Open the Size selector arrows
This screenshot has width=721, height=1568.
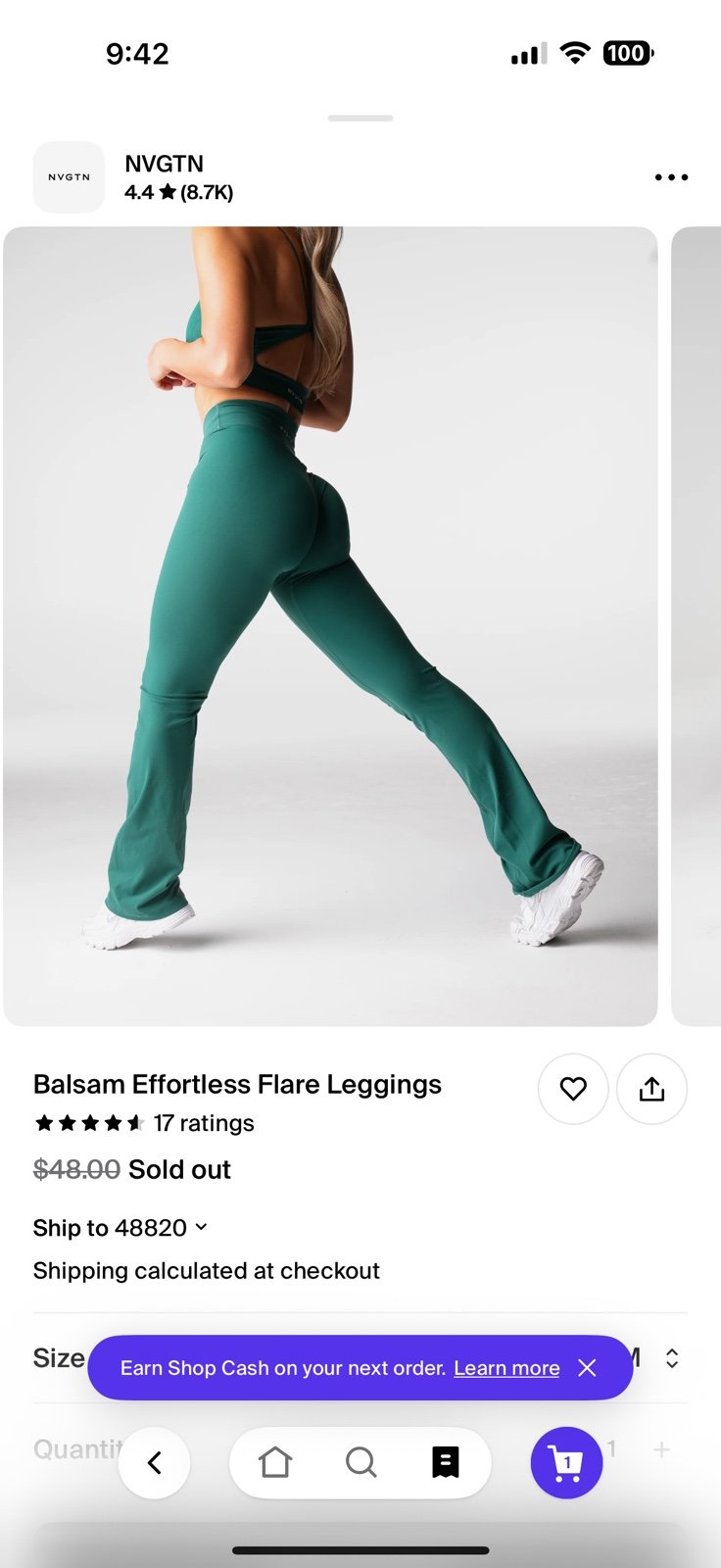(672, 1358)
